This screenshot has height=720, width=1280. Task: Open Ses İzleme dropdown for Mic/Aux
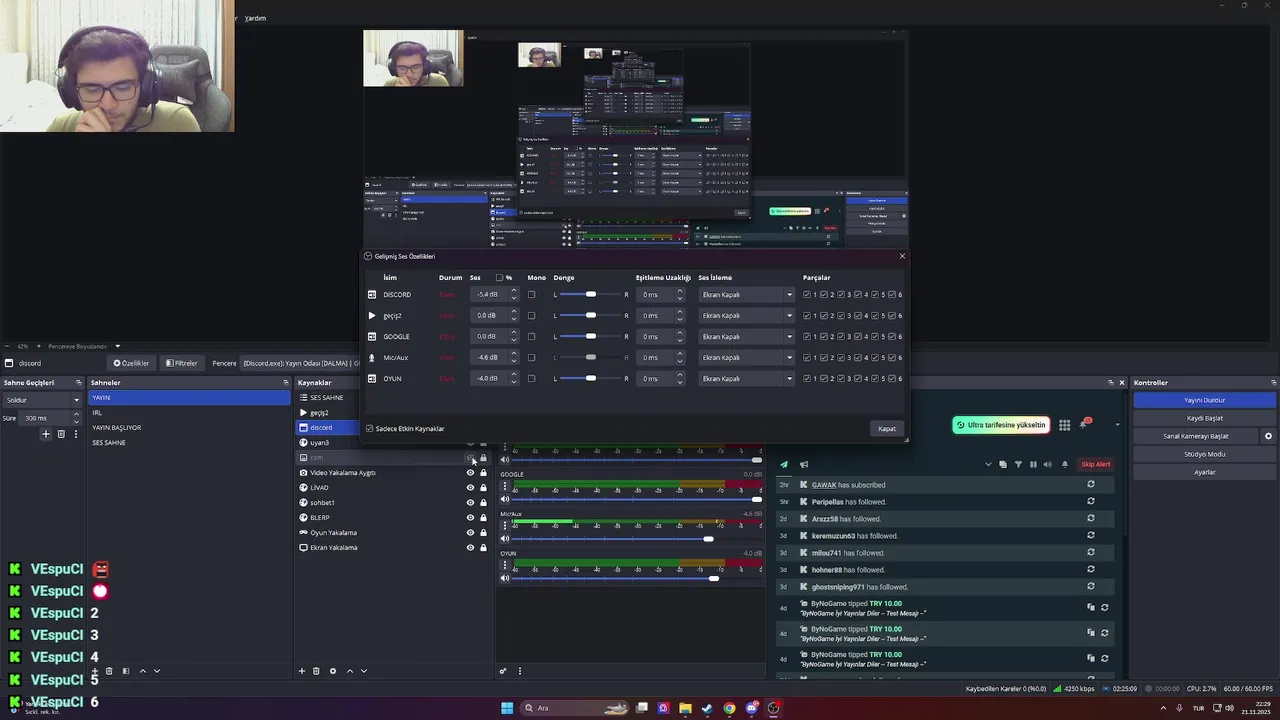click(x=747, y=357)
